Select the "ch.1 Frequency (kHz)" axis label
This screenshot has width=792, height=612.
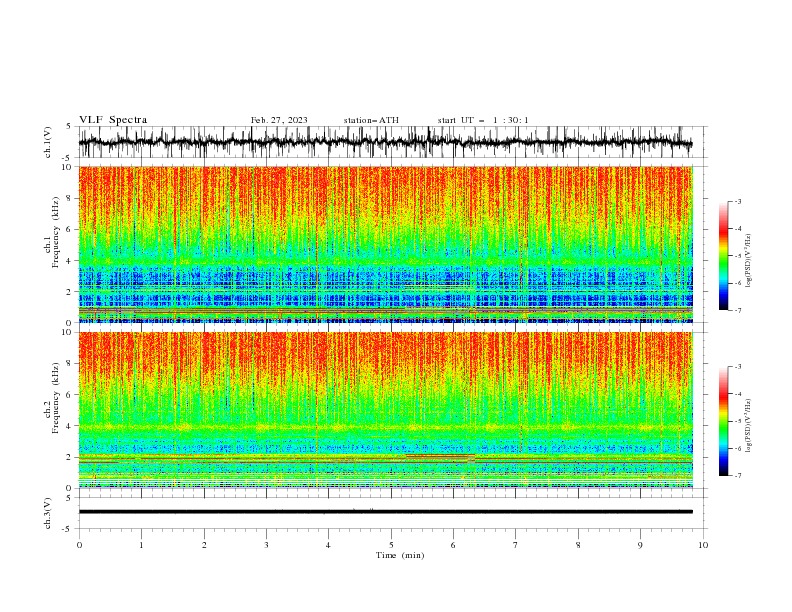tap(52, 232)
